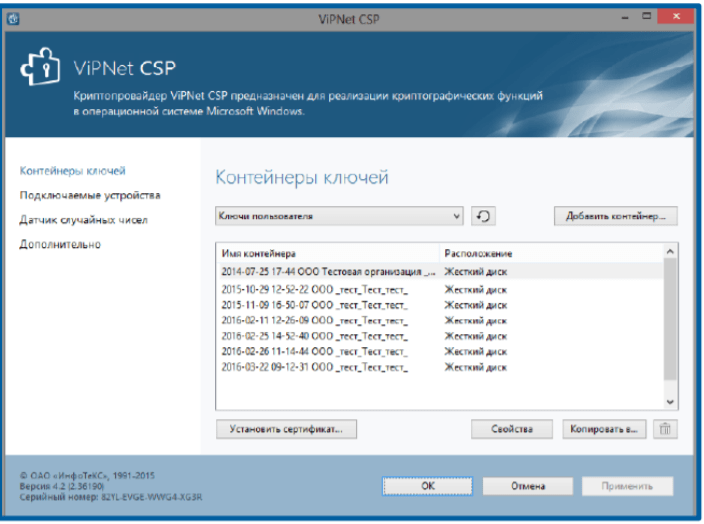Open the Контейнеры ключей section
Image resolution: width=704 pixels, height=524 pixels.
point(72,171)
